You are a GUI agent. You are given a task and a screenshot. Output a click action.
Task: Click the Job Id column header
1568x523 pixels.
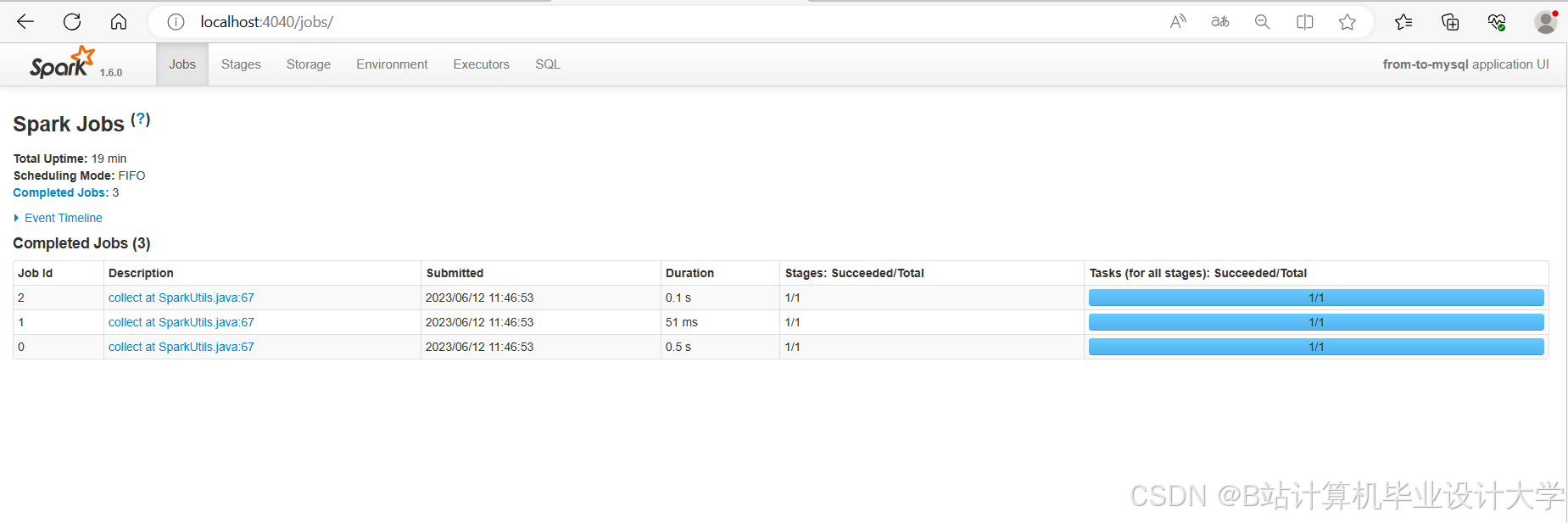pyautogui.click(x=59, y=273)
